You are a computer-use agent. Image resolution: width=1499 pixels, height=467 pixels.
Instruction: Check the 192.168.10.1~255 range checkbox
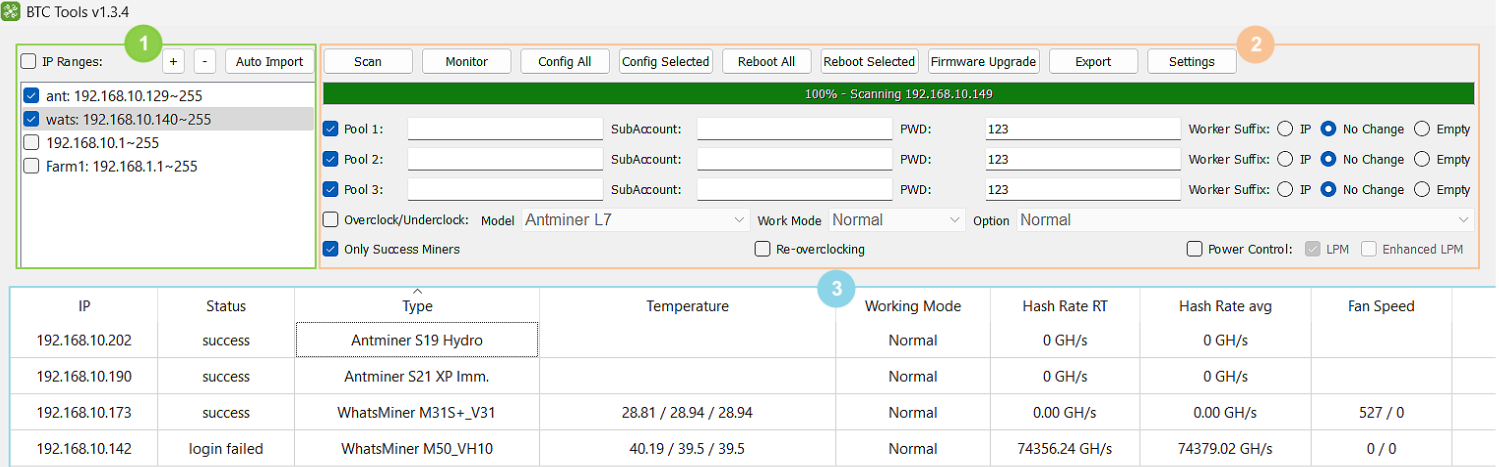click(30, 142)
